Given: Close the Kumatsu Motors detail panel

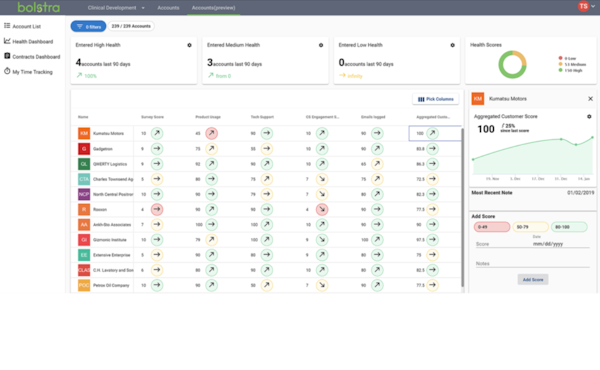Looking at the screenshot, I should coord(590,99).
